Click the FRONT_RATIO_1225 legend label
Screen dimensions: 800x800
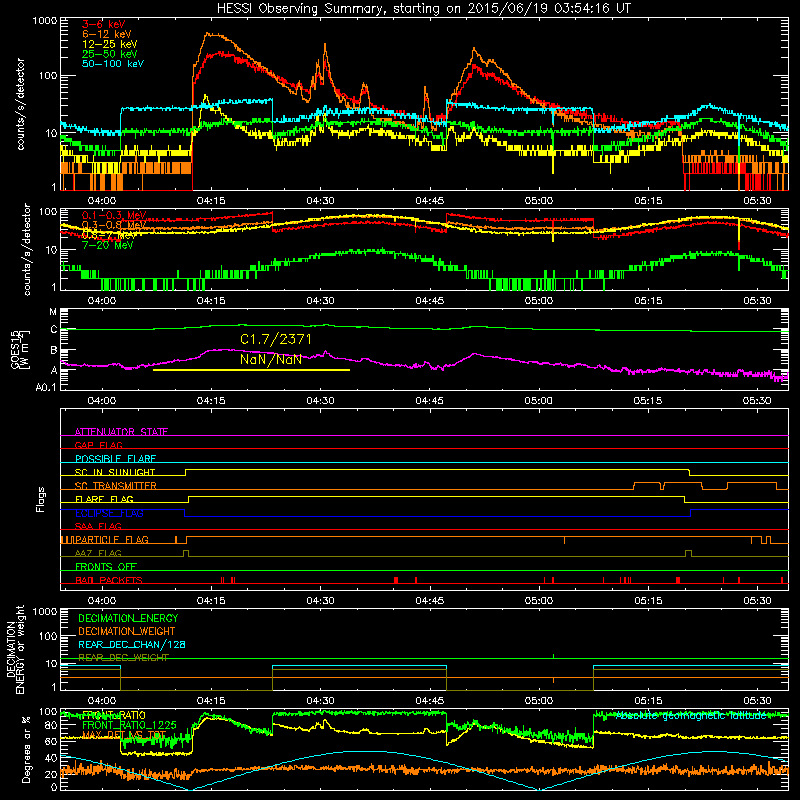point(130,725)
